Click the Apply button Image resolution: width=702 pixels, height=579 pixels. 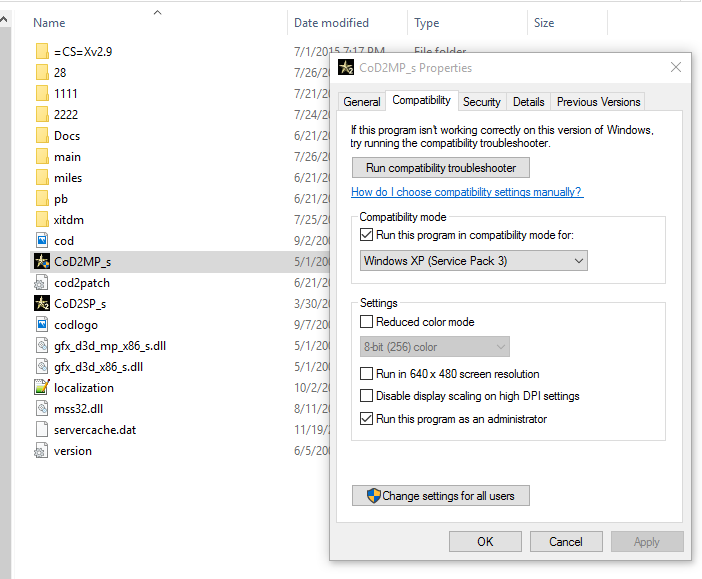(x=647, y=542)
